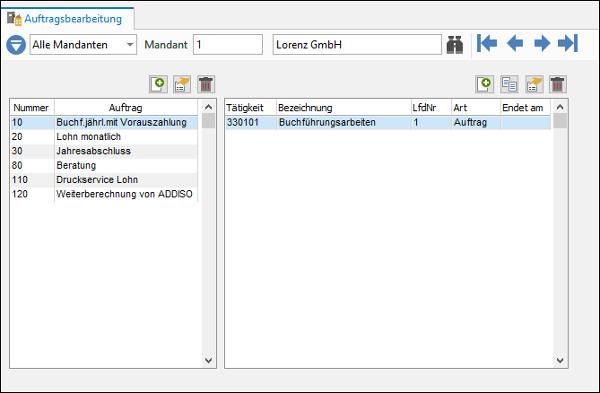Sort by the Art column header

pyautogui.click(x=476, y=108)
